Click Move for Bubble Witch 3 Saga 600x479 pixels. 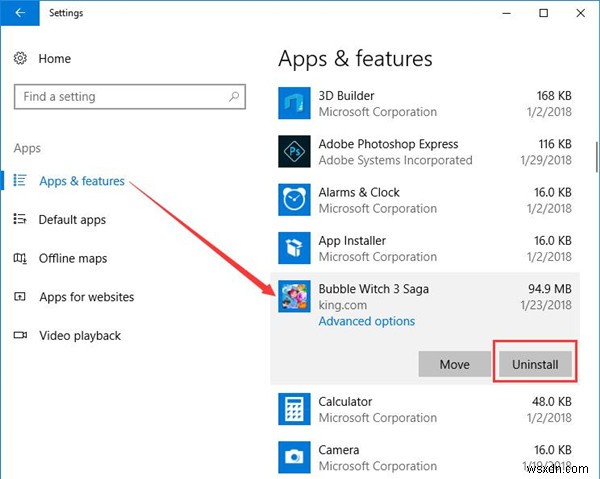coord(455,364)
